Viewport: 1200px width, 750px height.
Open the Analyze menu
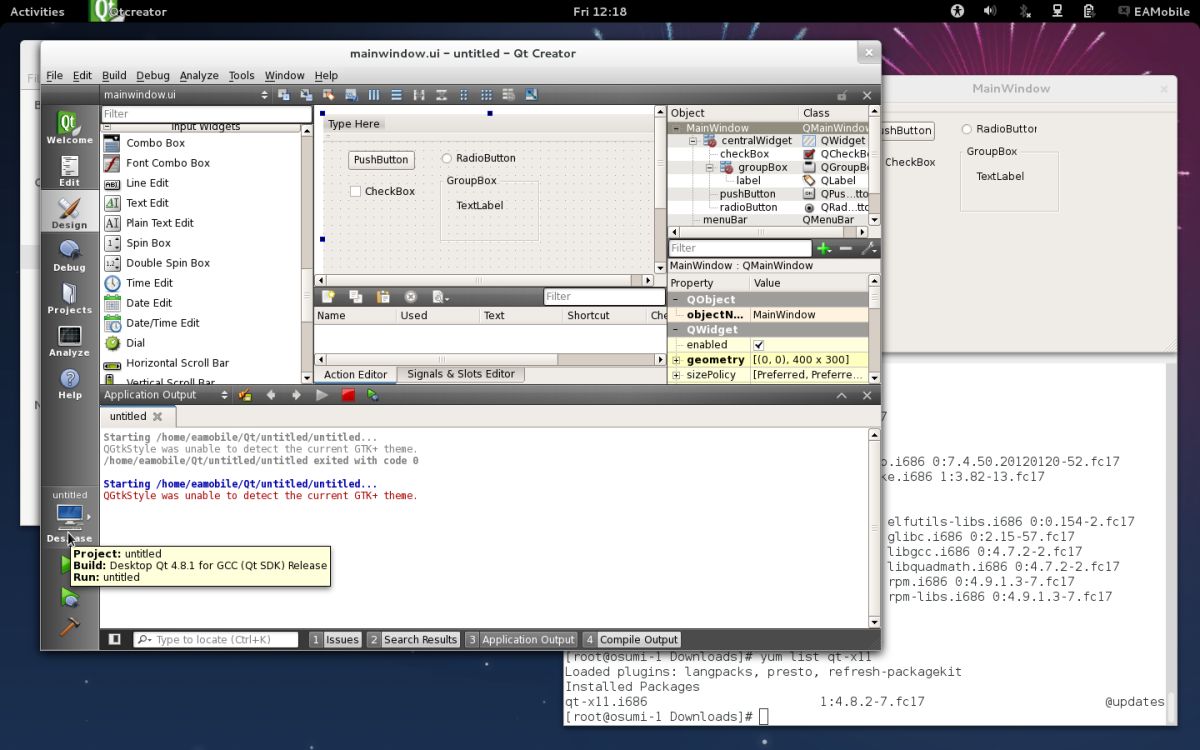click(199, 75)
